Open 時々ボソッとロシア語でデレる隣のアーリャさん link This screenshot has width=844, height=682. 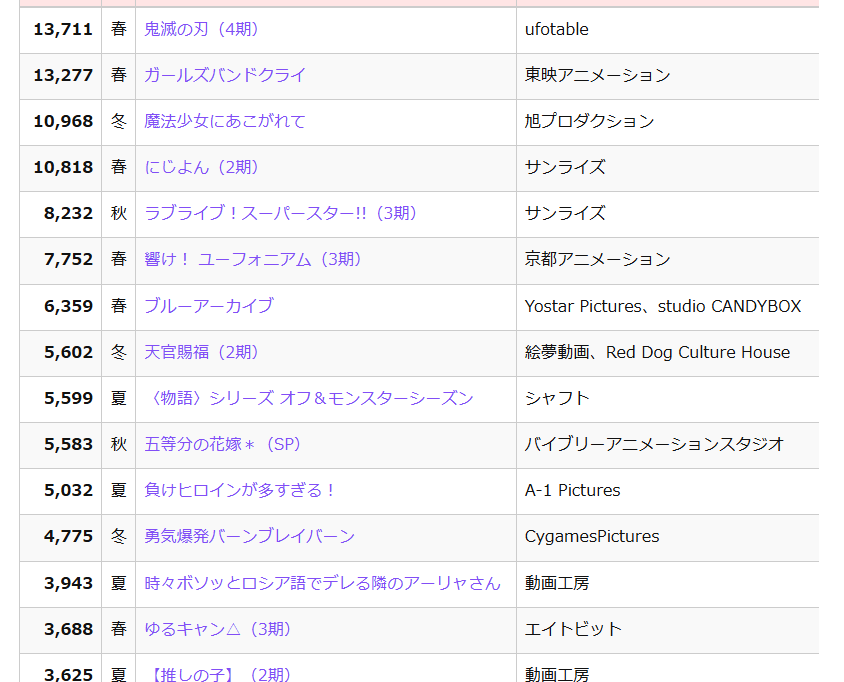coord(323,583)
